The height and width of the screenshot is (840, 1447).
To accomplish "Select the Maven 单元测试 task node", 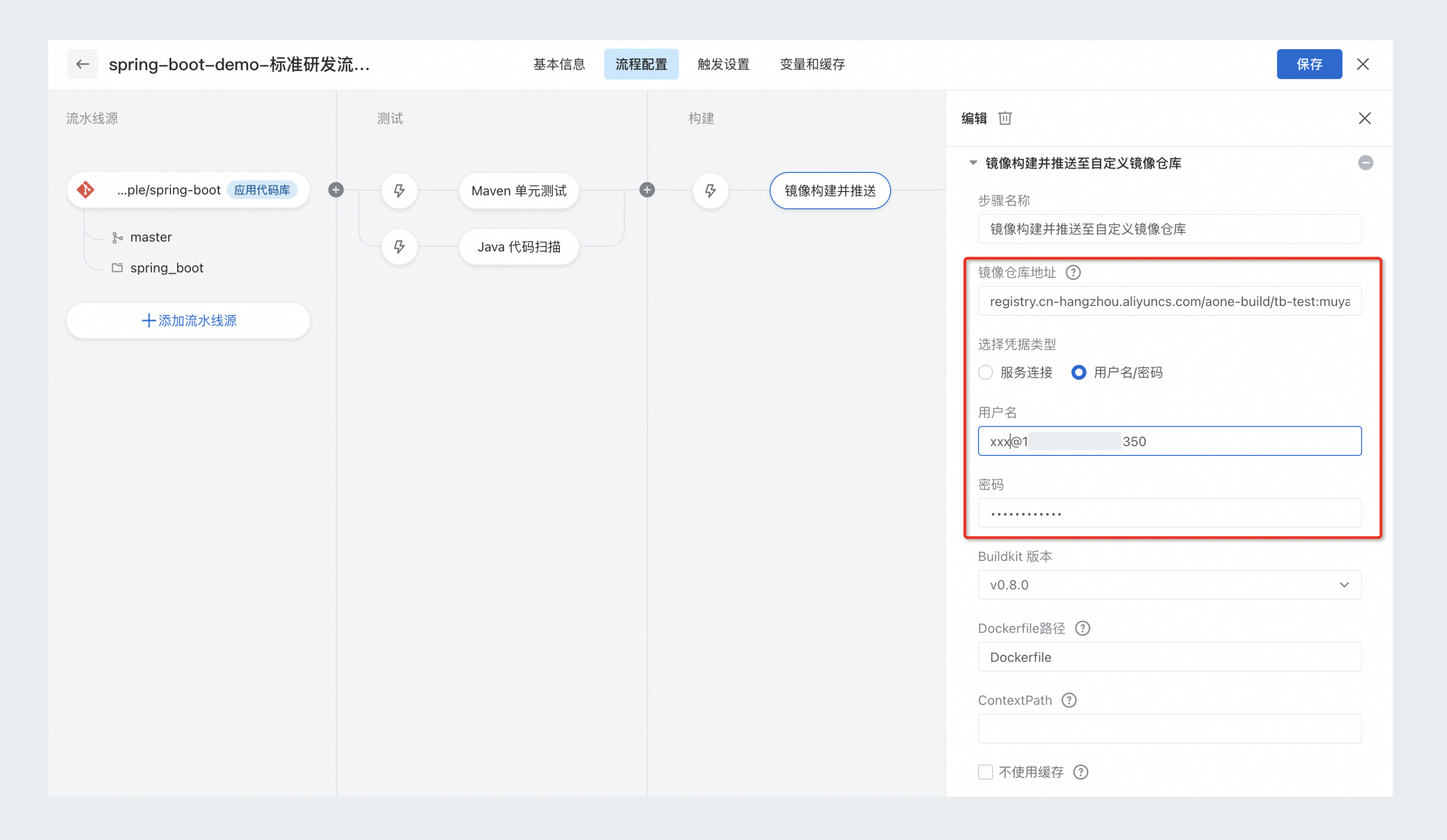I will point(519,191).
